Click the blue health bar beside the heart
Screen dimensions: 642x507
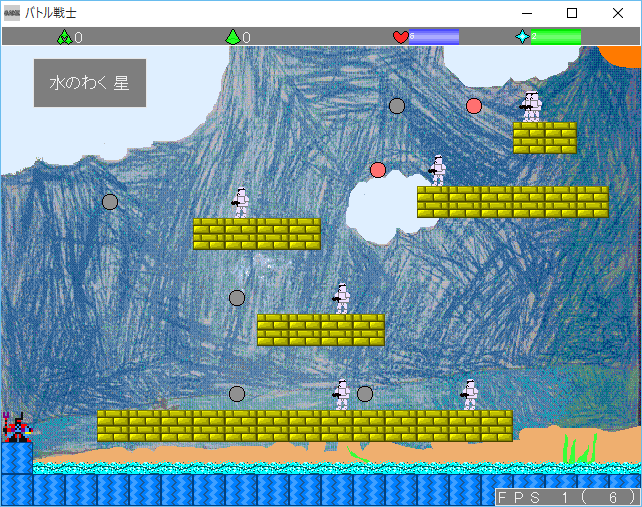pyautogui.click(x=434, y=37)
